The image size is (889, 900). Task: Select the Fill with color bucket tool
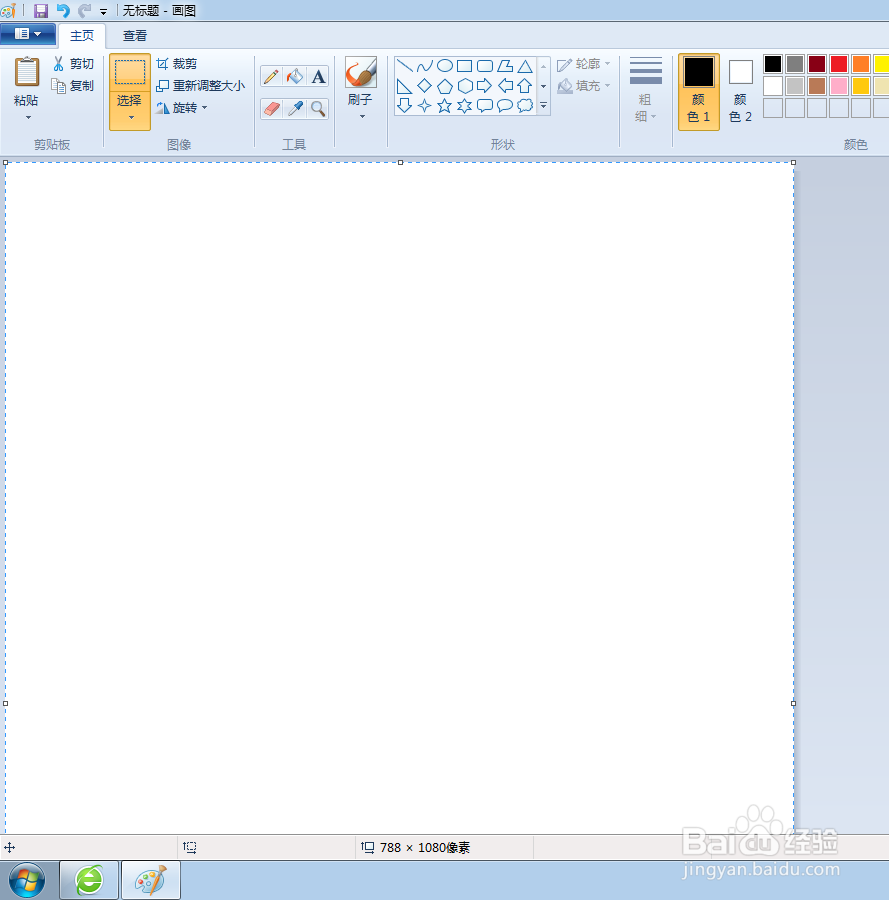(x=295, y=76)
